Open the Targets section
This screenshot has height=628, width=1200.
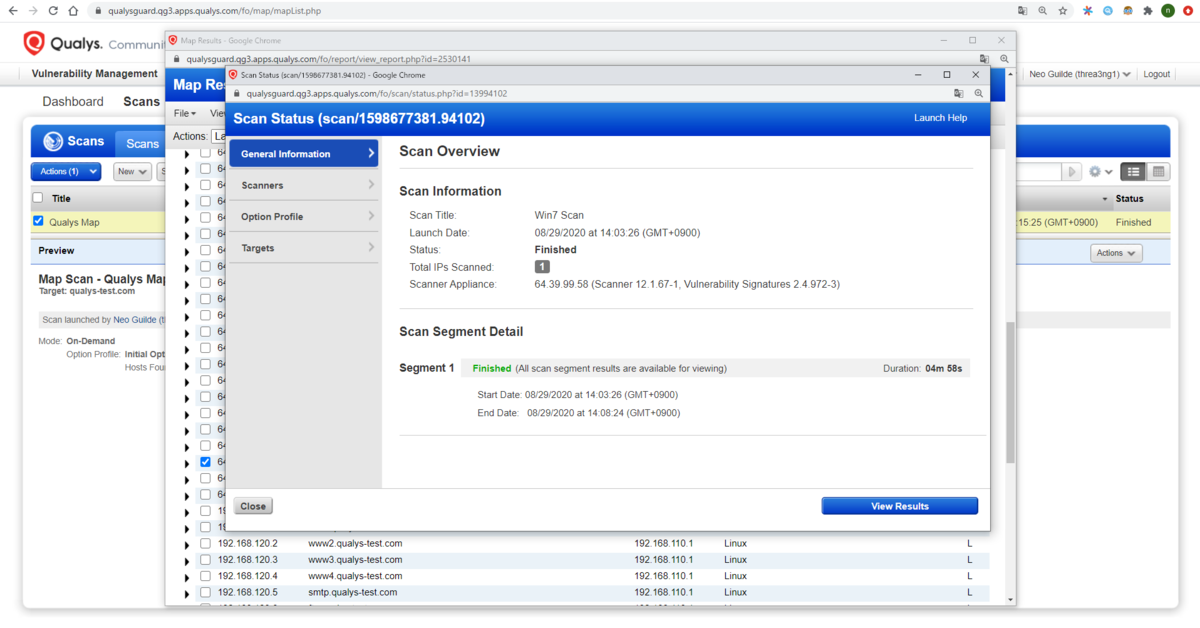pos(304,247)
